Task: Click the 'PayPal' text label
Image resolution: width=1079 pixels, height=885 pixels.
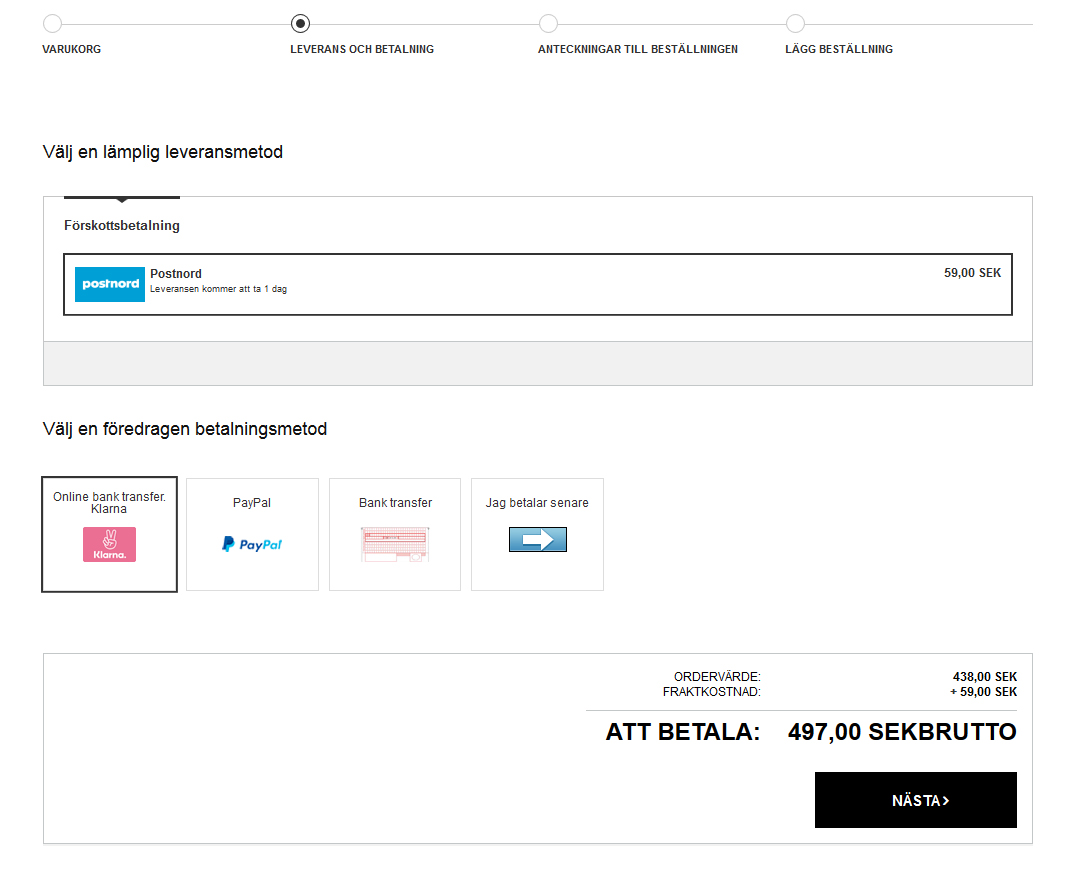Action: click(x=252, y=503)
